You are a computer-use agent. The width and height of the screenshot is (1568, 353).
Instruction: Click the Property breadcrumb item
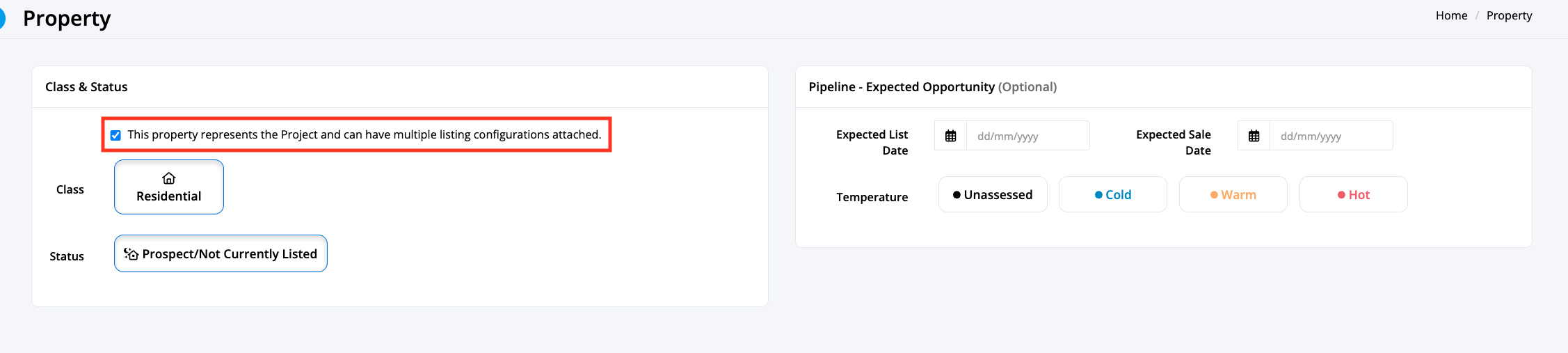pyautogui.click(x=1509, y=15)
